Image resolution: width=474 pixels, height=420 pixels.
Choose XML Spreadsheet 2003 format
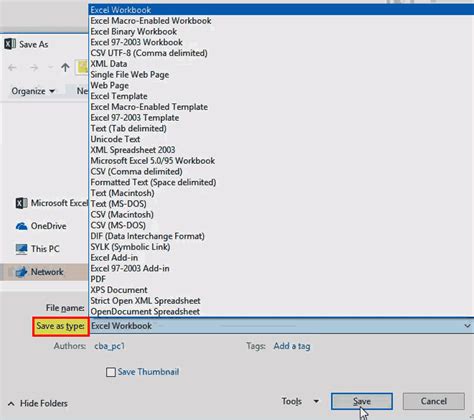coord(281,150)
